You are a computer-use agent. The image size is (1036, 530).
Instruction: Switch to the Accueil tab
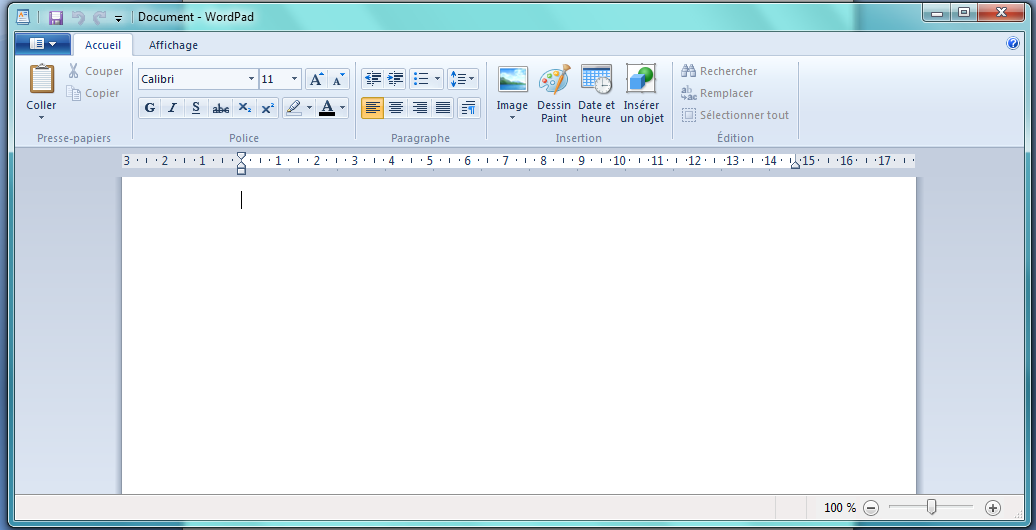coord(103,45)
